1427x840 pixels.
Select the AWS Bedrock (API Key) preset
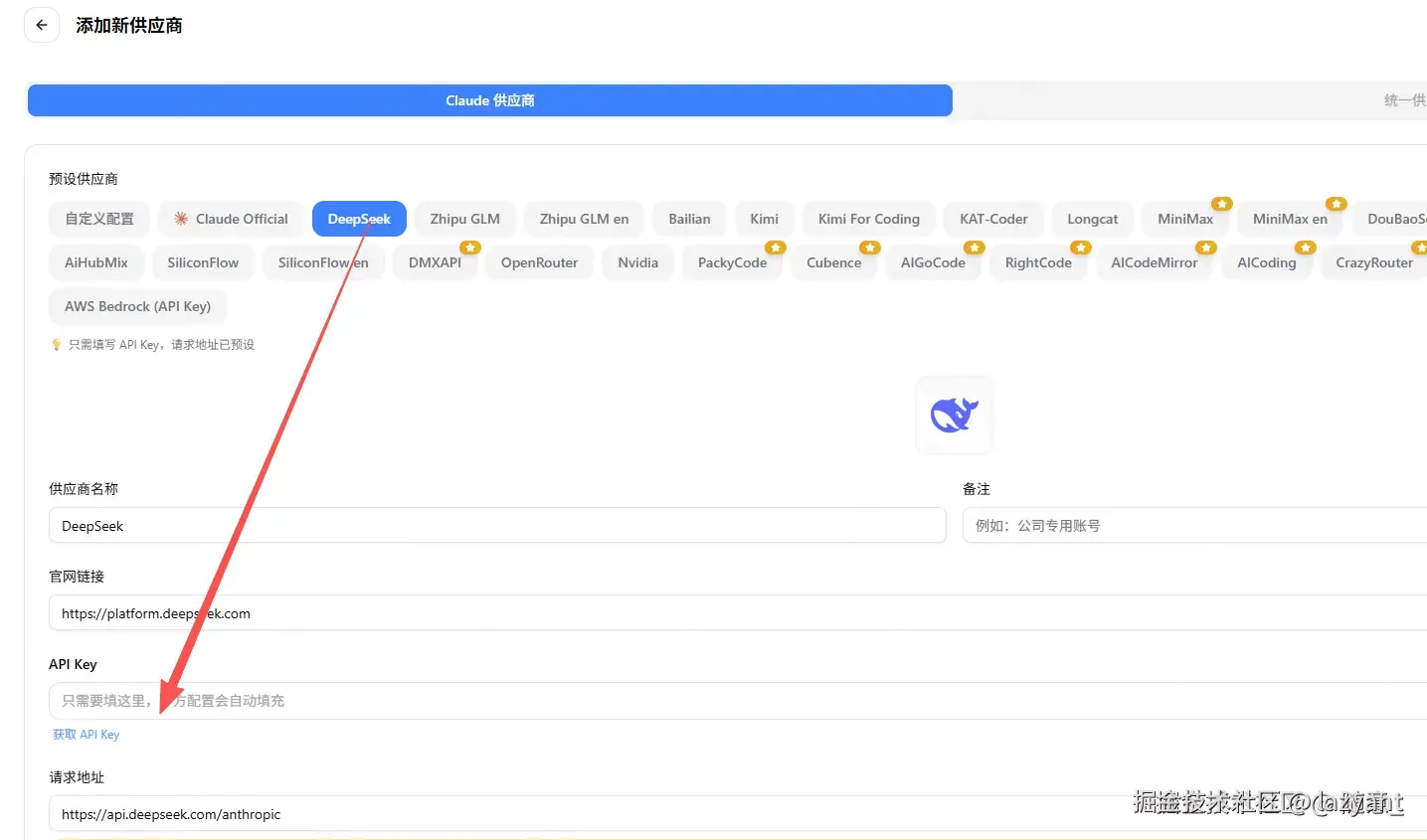point(137,306)
